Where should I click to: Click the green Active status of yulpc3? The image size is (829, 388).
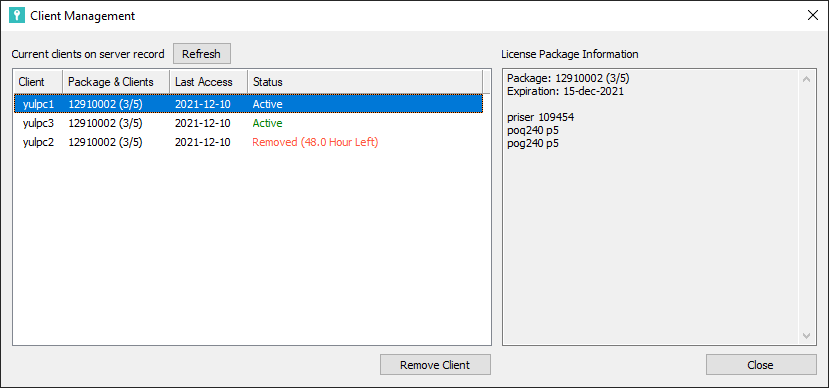click(267, 123)
